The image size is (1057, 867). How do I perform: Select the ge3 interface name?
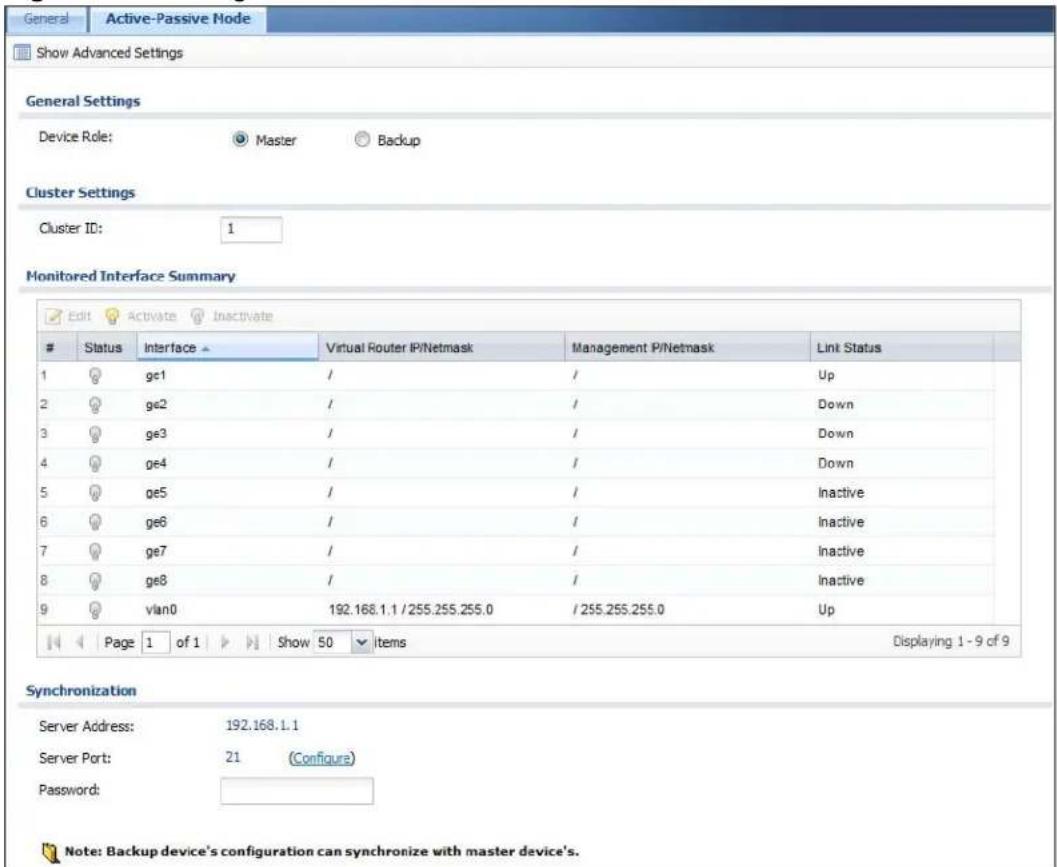[156, 434]
